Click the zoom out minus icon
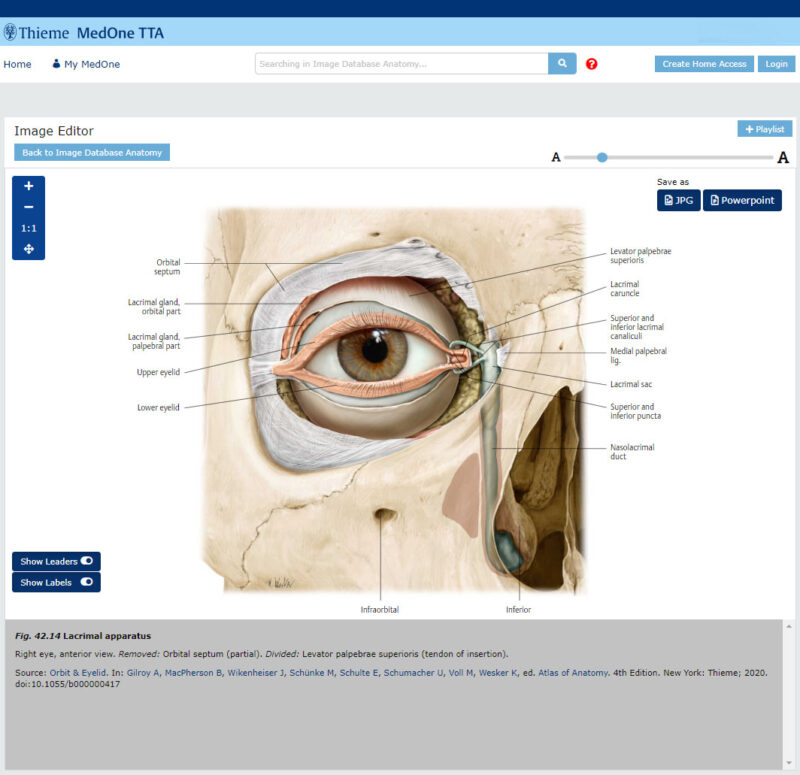Screen dimensions: 800x775 (28, 207)
